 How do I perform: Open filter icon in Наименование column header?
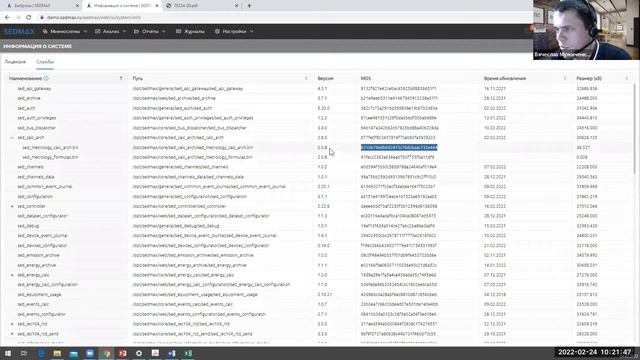point(121,78)
